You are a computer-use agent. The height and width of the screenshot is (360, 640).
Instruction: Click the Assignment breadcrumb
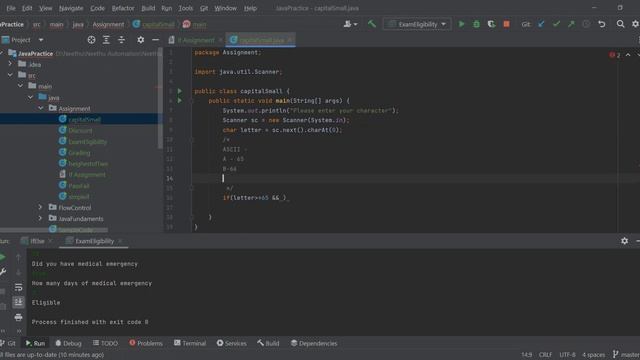coord(108,24)
